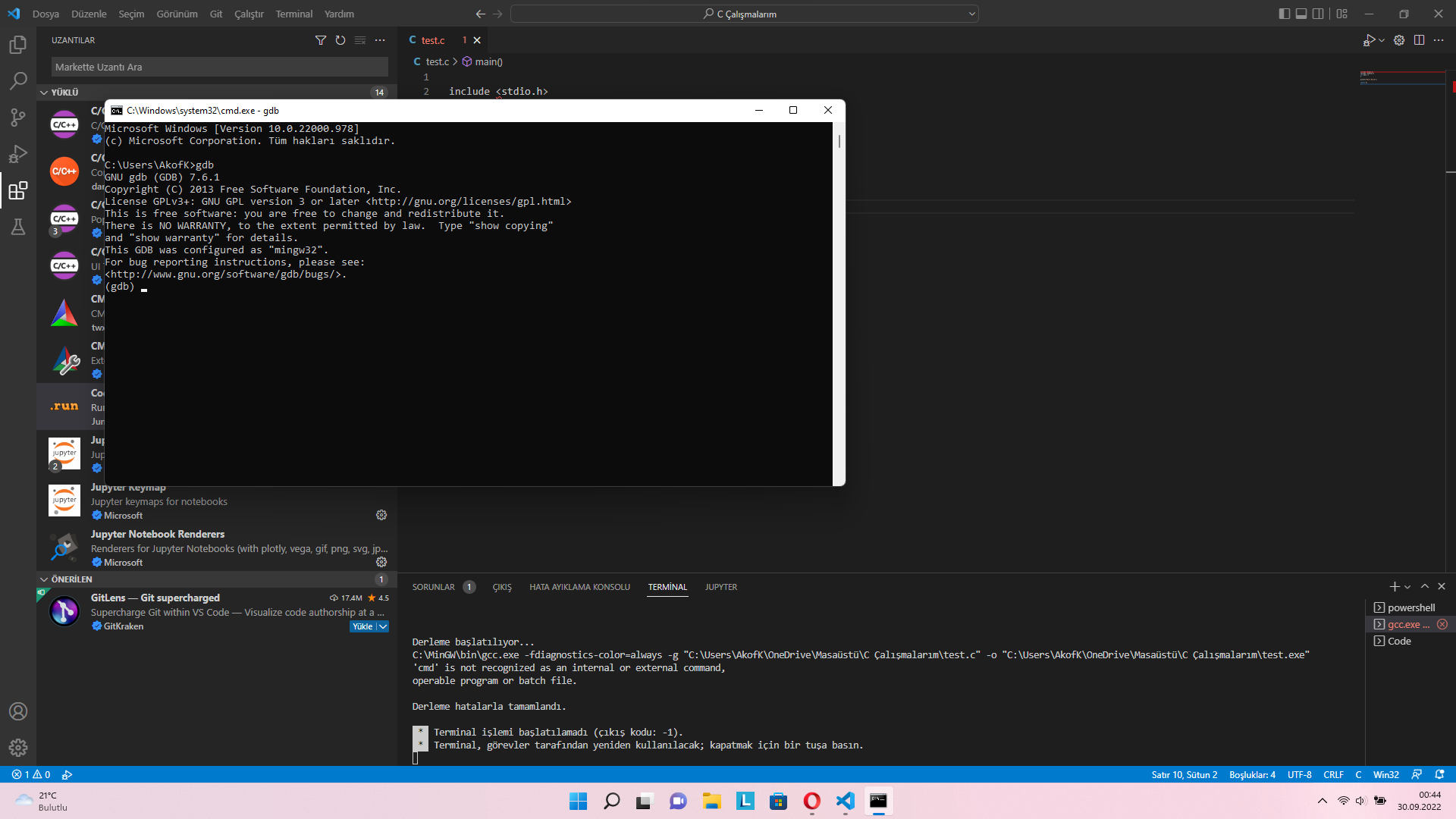Open the Terminal menu in menu bar
Screen dimensions: 1456x819
pos(293,14)
